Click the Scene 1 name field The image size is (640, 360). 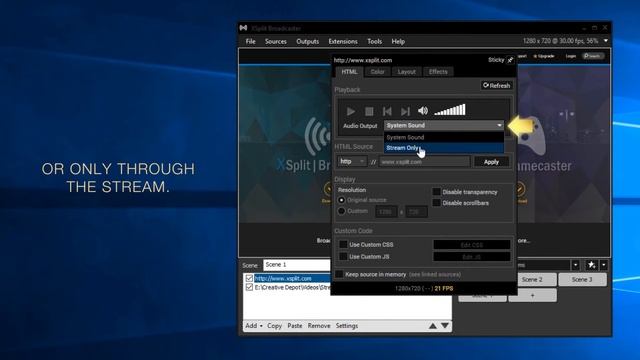297,265
